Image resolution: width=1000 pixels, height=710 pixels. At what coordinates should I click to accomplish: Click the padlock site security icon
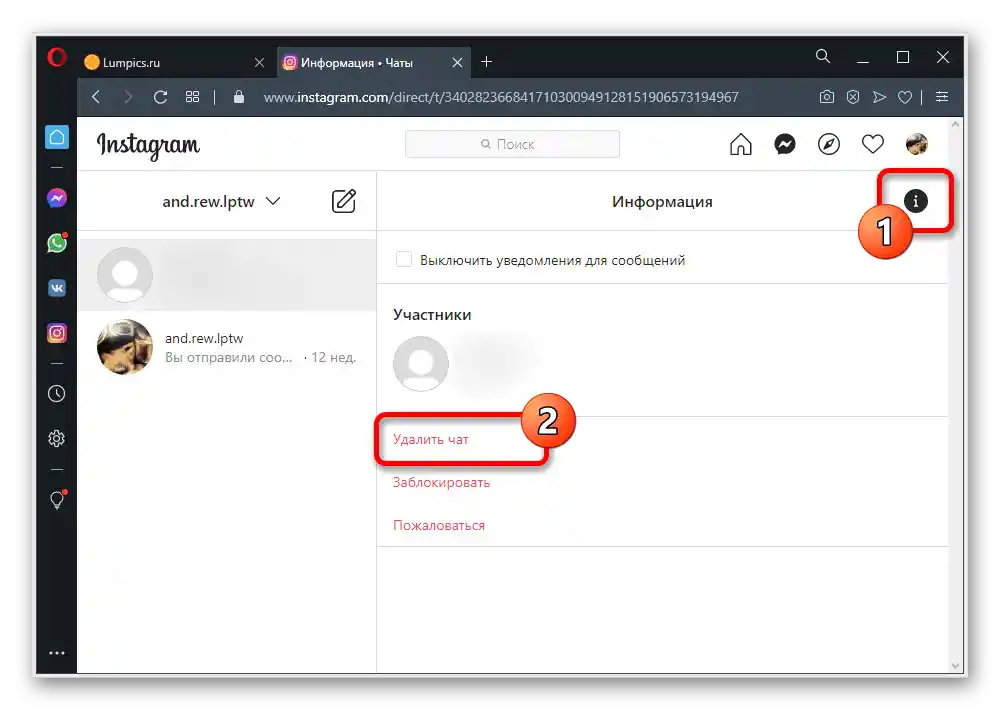pyautogui.click(x=239, y=97)
